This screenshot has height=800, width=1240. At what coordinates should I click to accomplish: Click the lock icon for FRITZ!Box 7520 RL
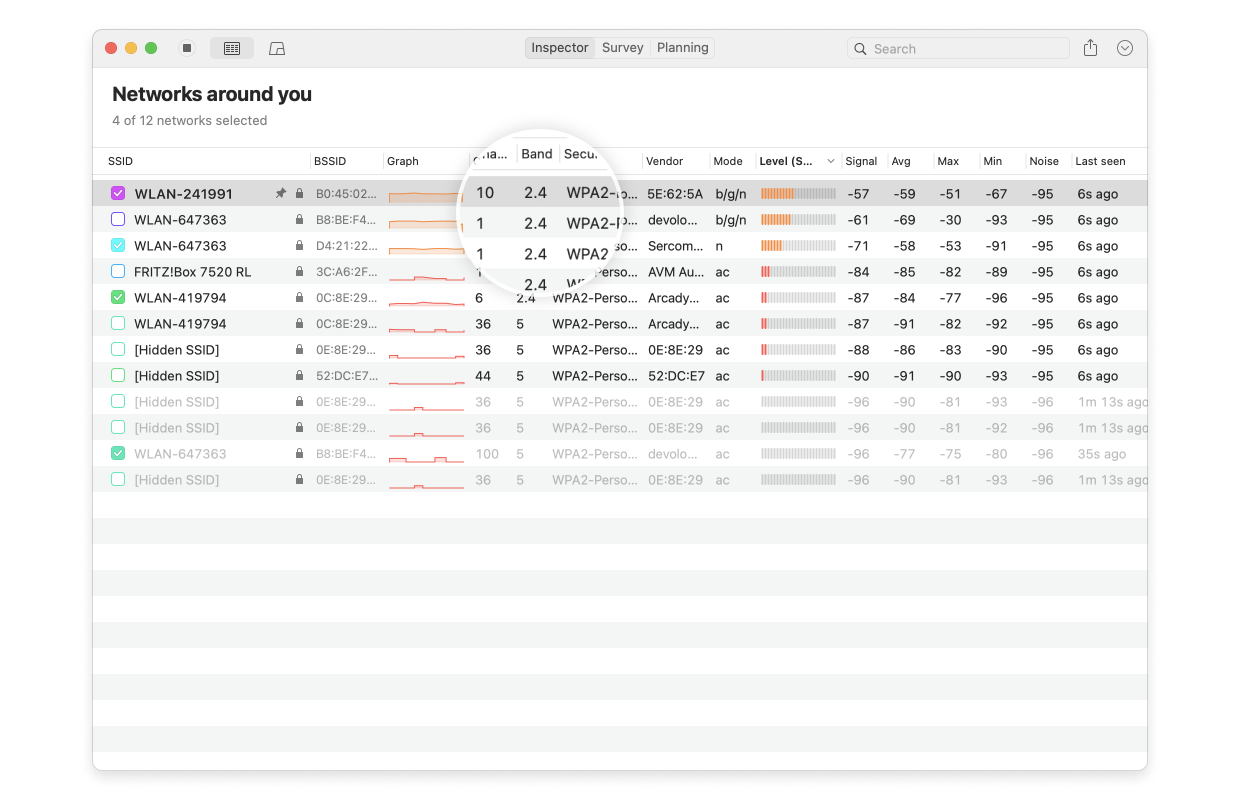(299, 272)
